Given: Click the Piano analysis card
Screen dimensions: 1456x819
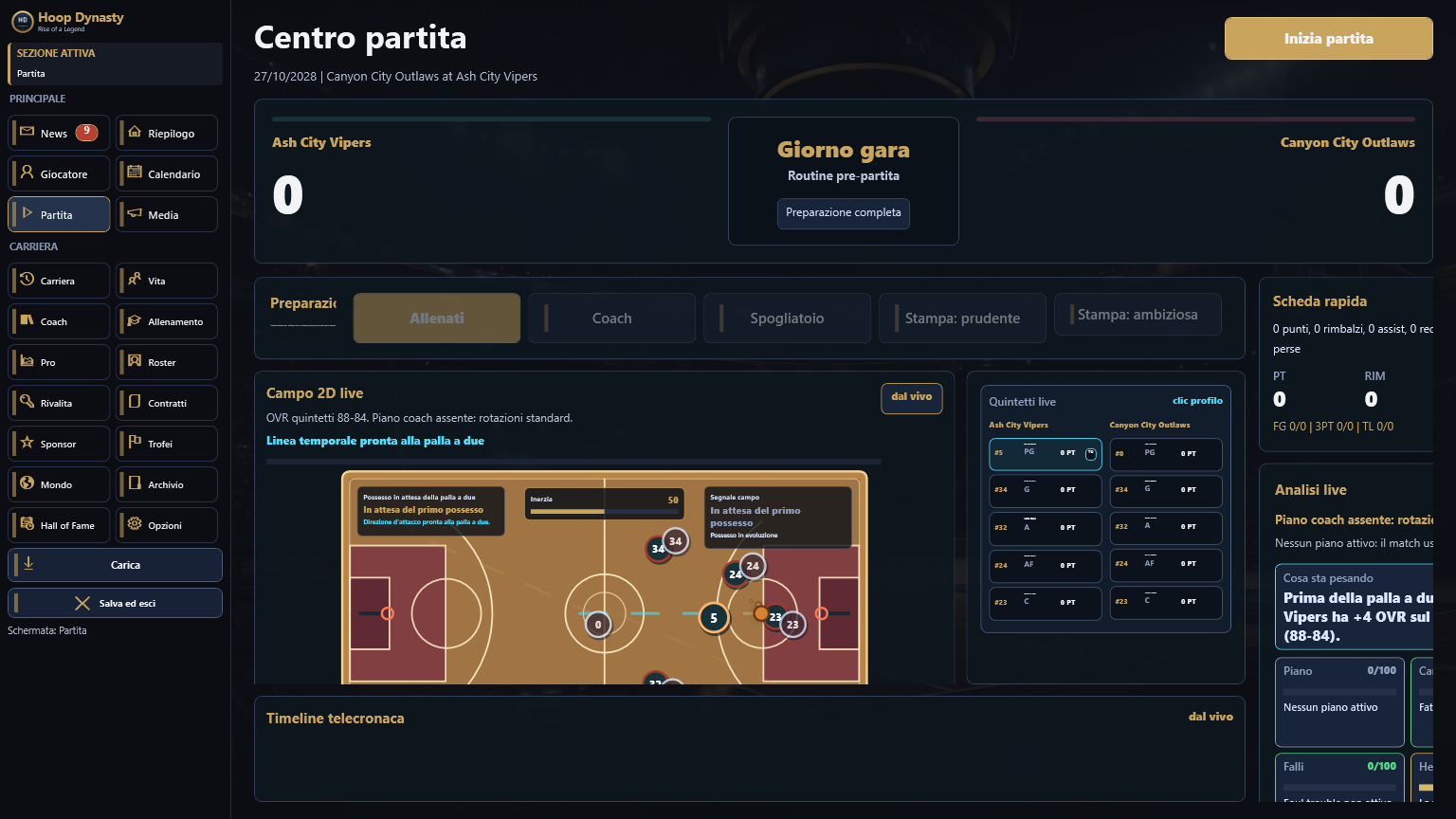Looking at the screenshot, I should (1339, 702).
